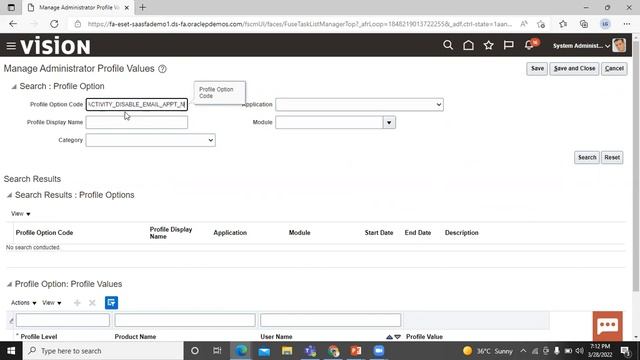Go to Home via house icon

468,45
